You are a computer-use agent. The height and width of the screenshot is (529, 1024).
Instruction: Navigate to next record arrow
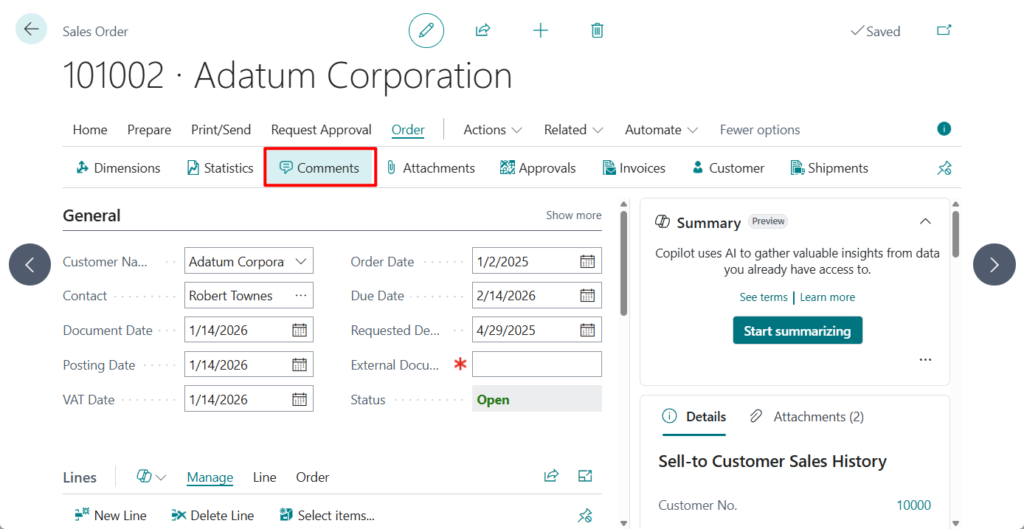pyautogui.click(x=994, y=264)
